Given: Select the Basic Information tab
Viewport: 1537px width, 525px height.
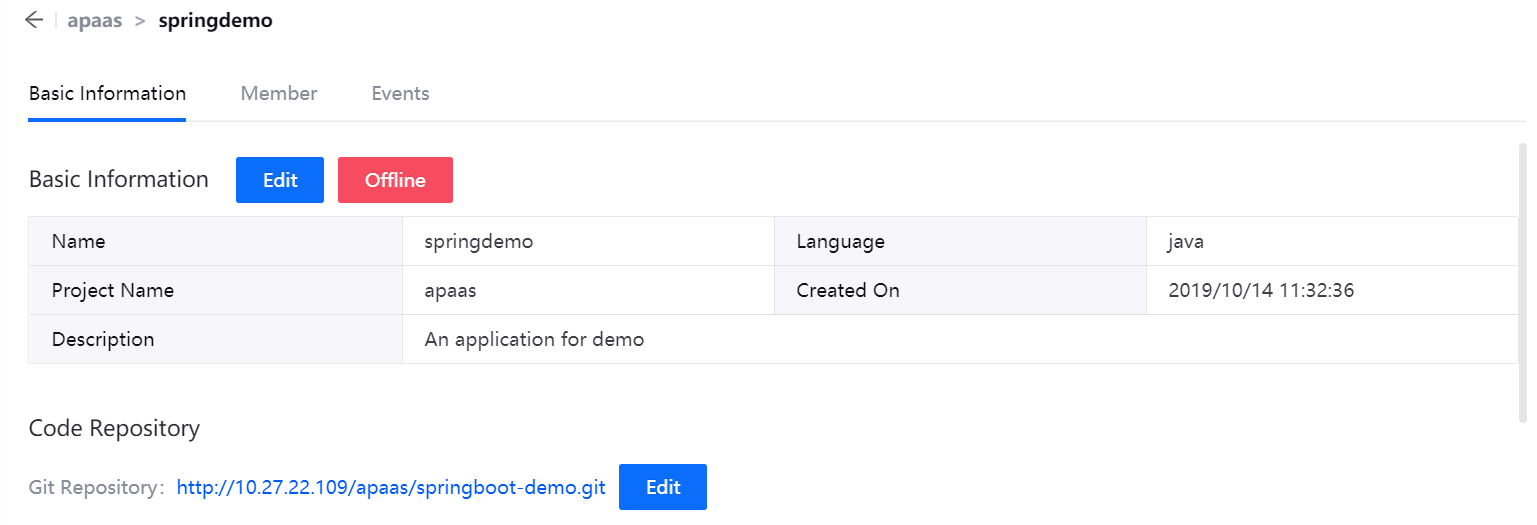Looking at the screenshot, I should (x=107, y=94).
